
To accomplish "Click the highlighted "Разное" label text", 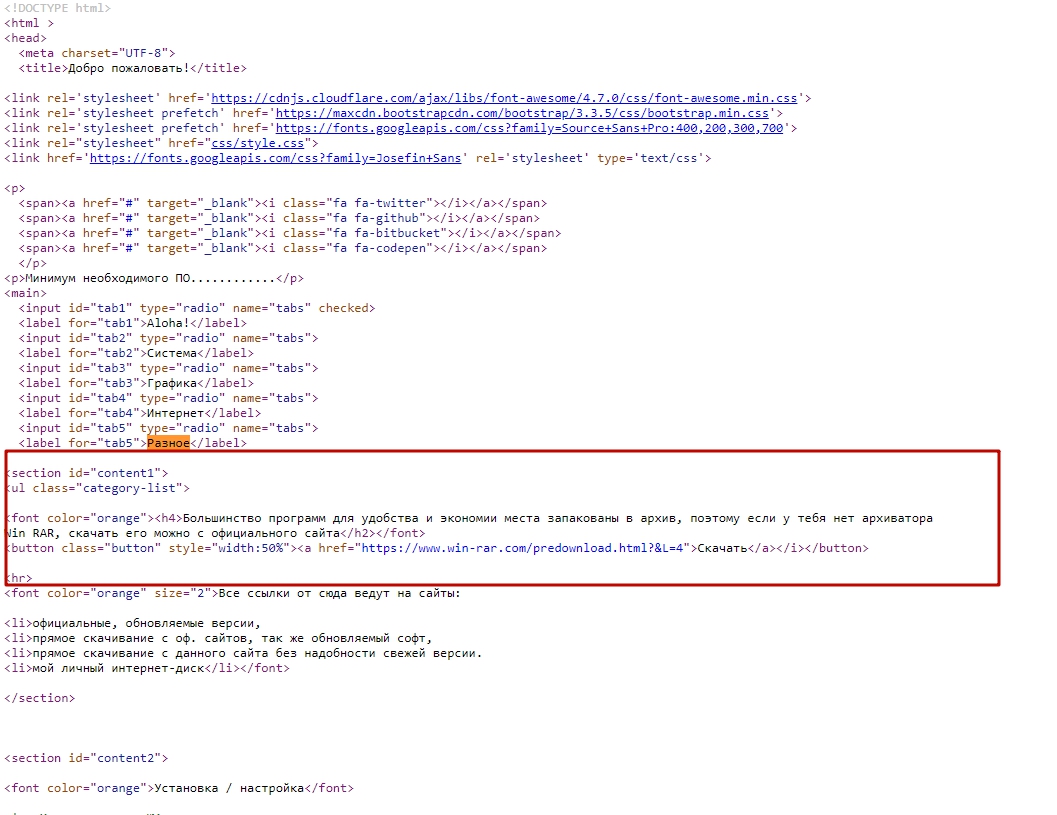I will click(168, 443).
